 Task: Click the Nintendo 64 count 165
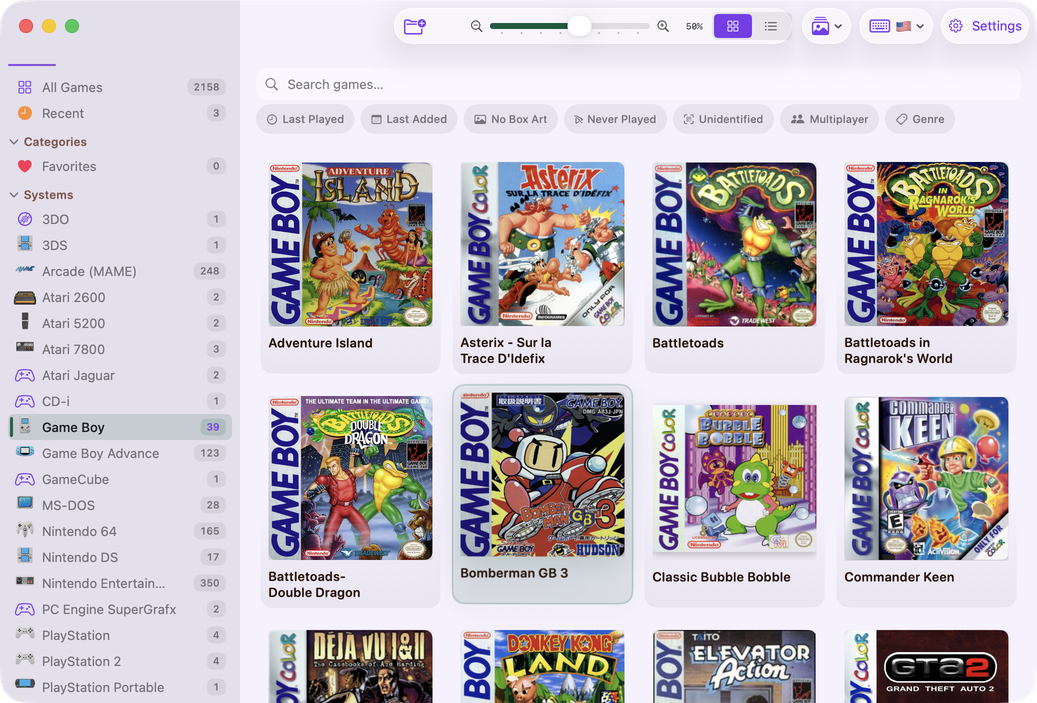click(x=210, y=531)
